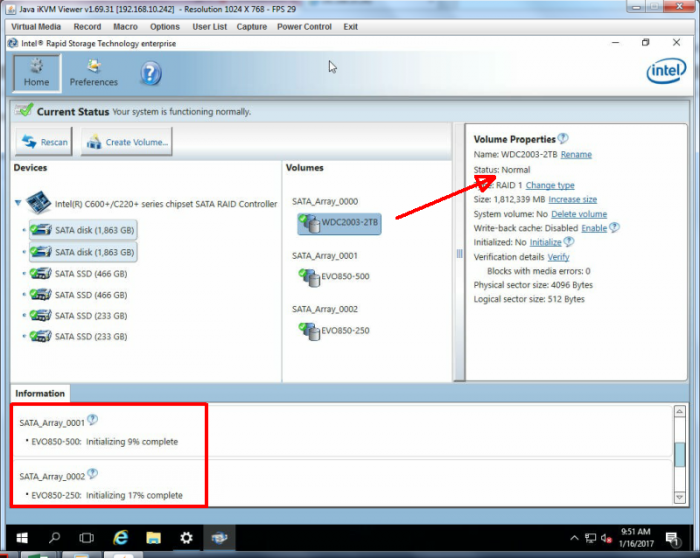700x558 pixels.
Task: Click the network tray icon
Action: point(590,538)
